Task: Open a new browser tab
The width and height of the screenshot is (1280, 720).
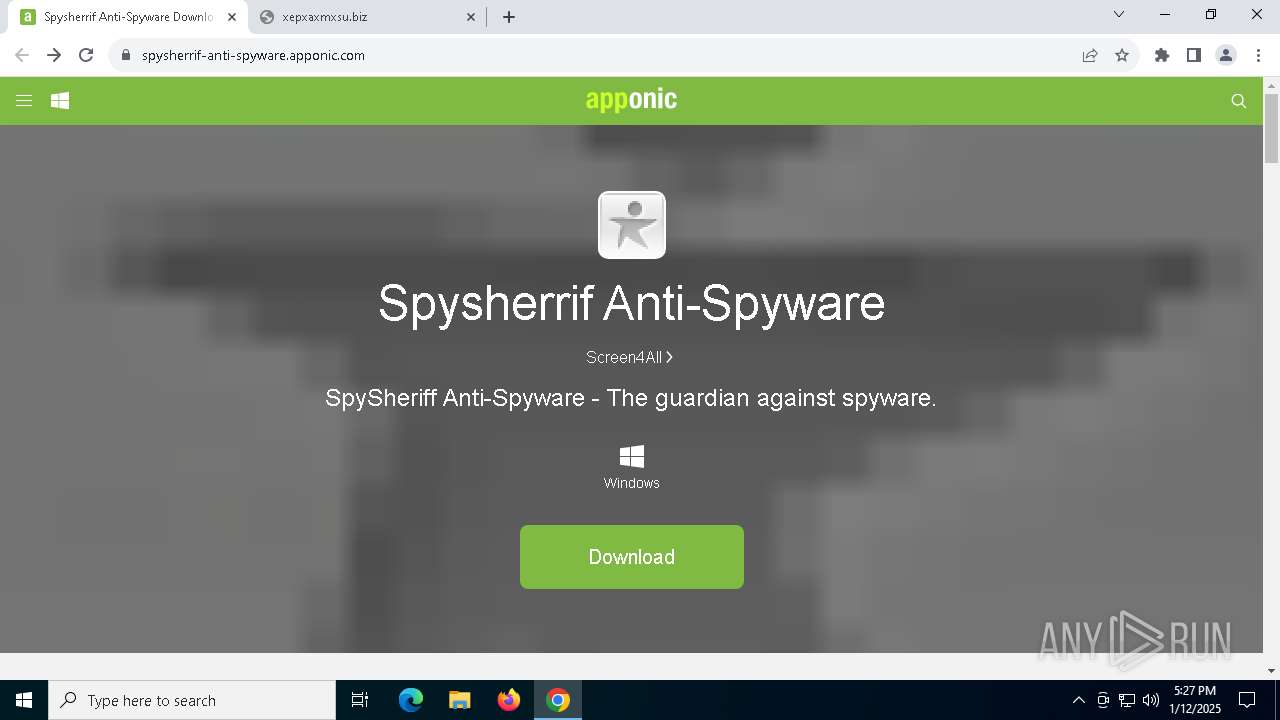Action: [509, 17]
